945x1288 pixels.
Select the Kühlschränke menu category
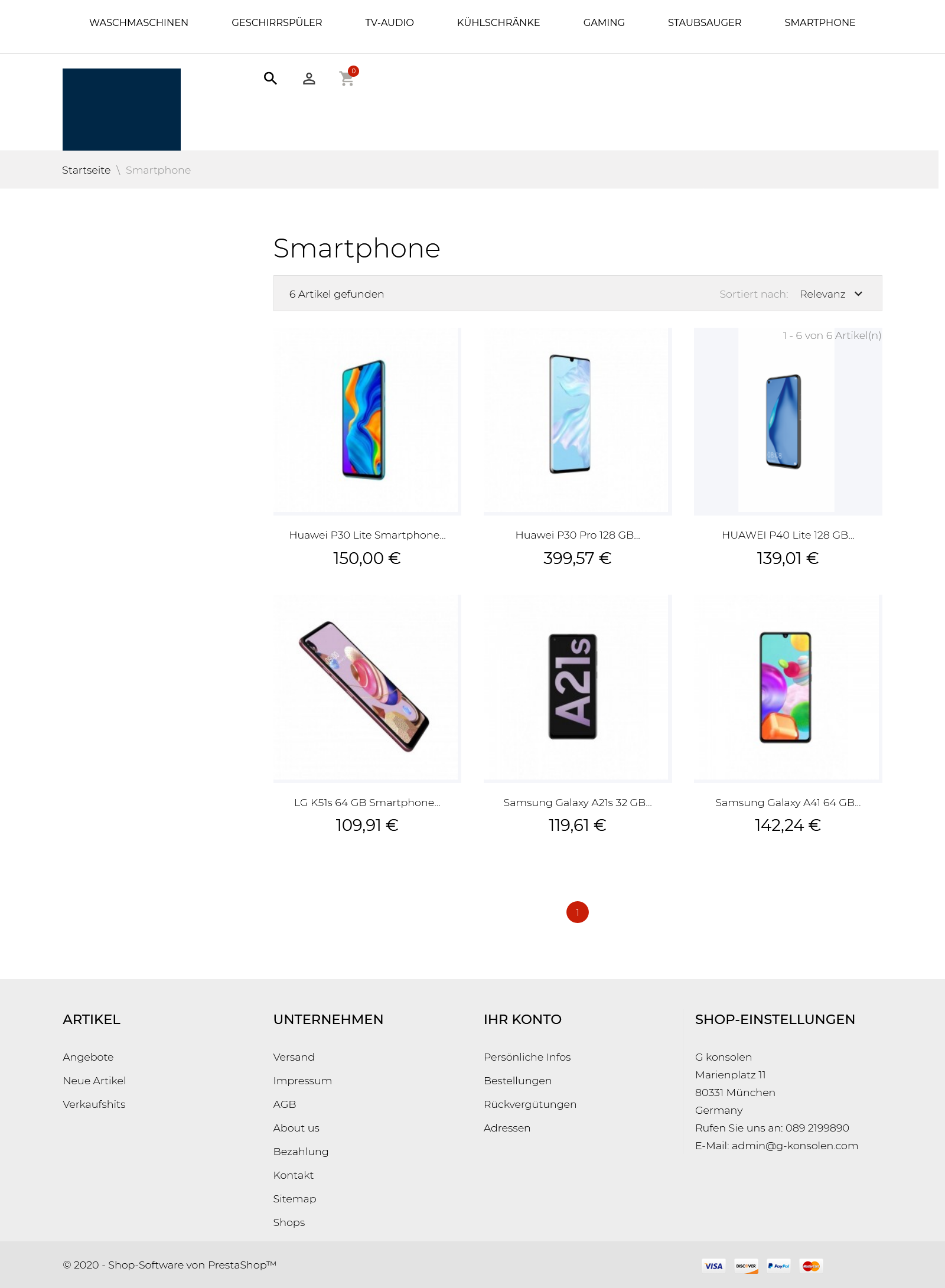click(498, 22)
